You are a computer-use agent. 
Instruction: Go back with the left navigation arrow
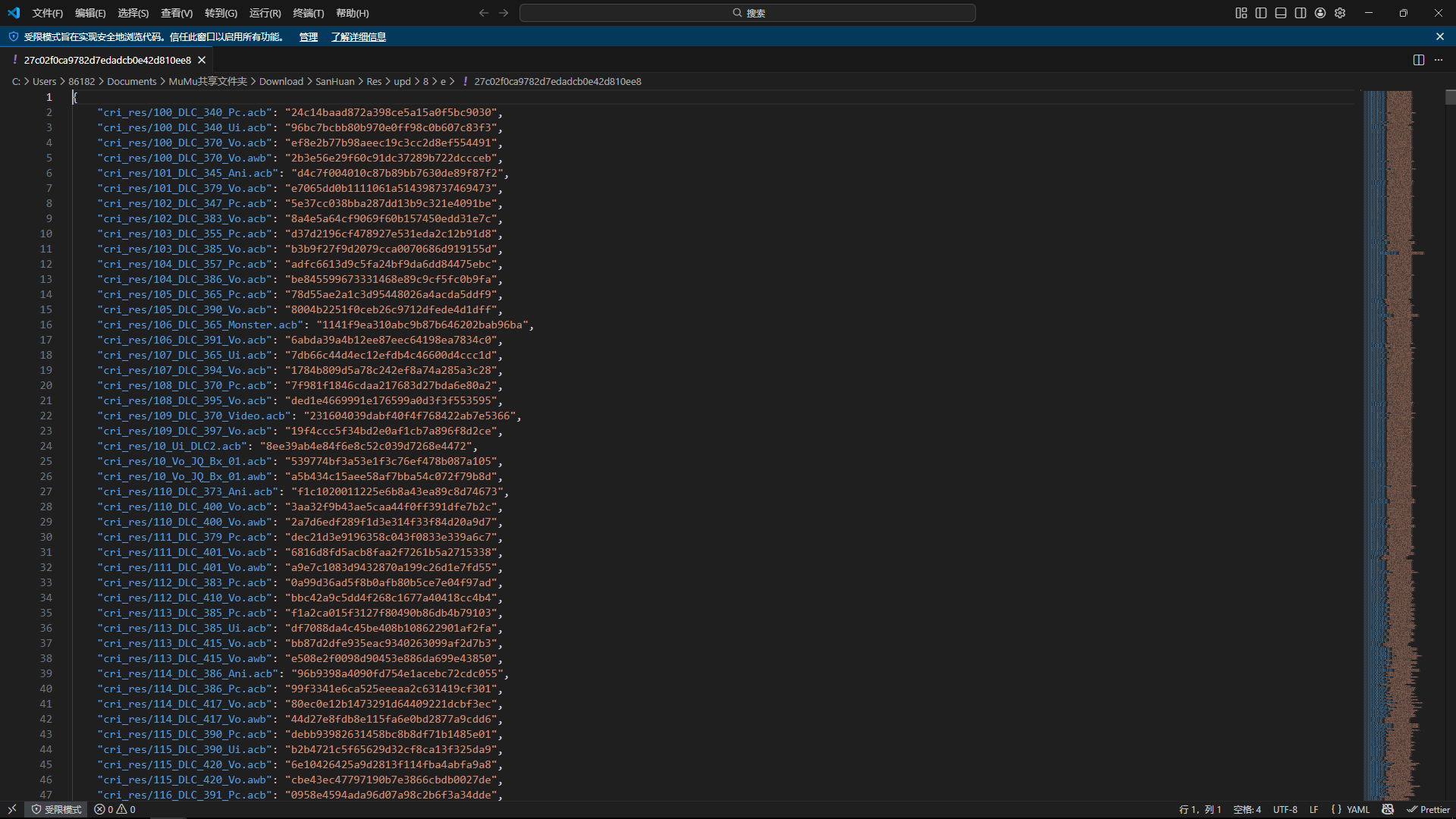click(484, 13)
